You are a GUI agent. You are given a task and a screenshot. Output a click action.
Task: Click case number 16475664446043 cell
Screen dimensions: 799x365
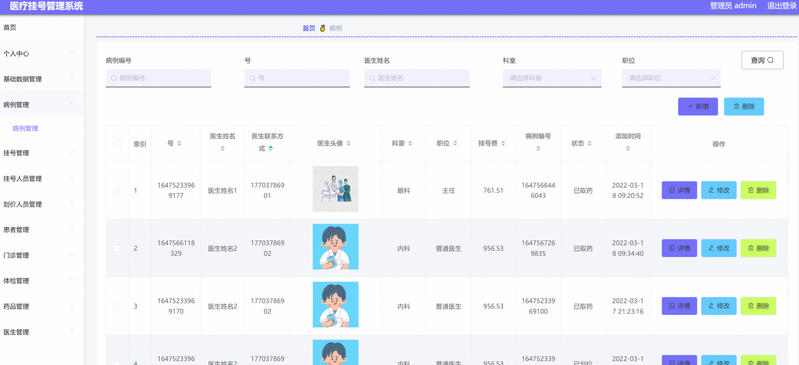(538, 191)
